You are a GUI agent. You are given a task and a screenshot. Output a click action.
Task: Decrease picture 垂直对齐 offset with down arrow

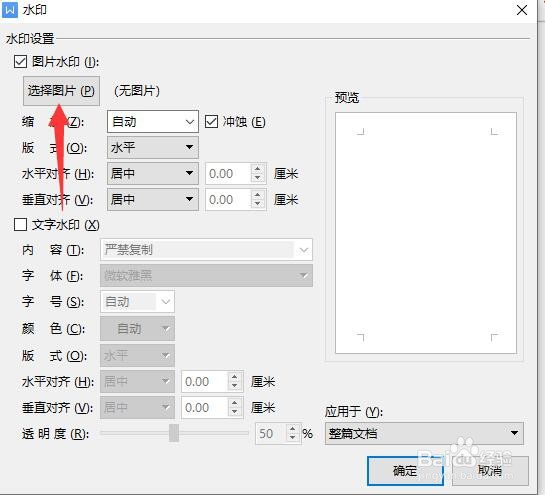258,204
